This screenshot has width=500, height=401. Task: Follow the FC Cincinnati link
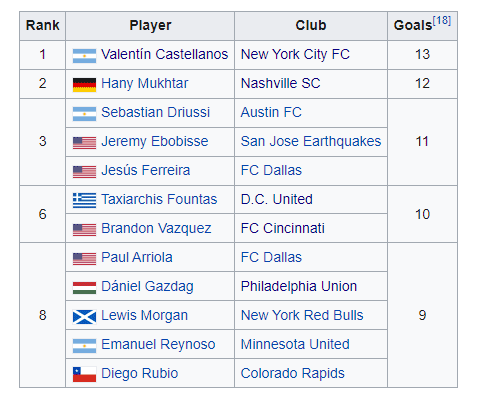(283, 228)
